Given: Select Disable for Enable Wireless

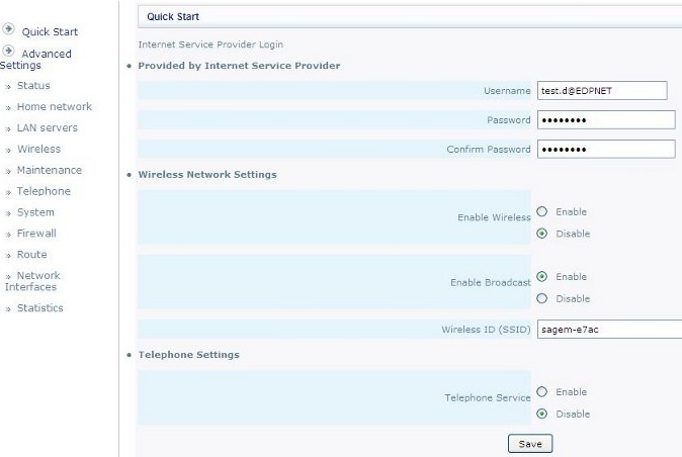Looking at the screenshot, I should 542,234.
